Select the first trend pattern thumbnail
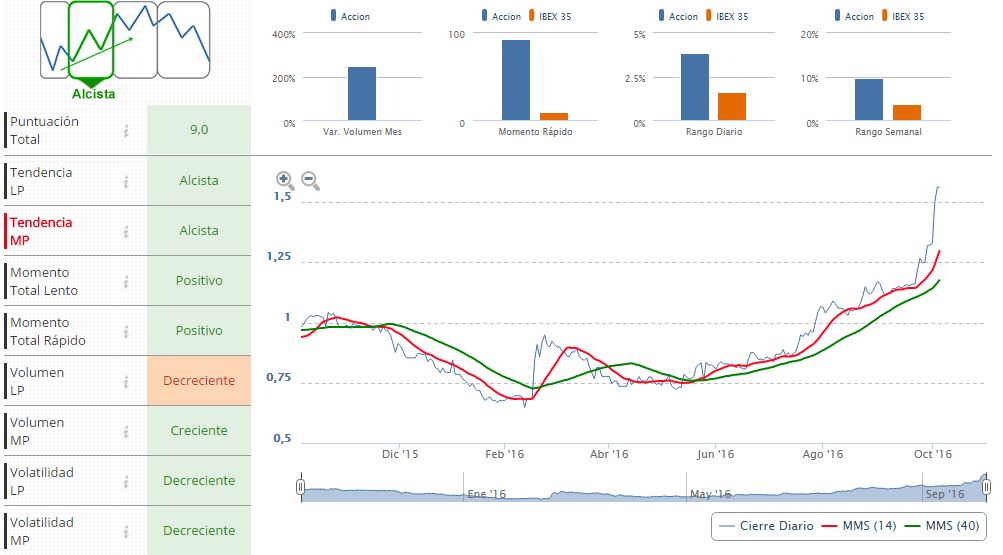This screenshot has height=555, width=1003. coord(54,40)
